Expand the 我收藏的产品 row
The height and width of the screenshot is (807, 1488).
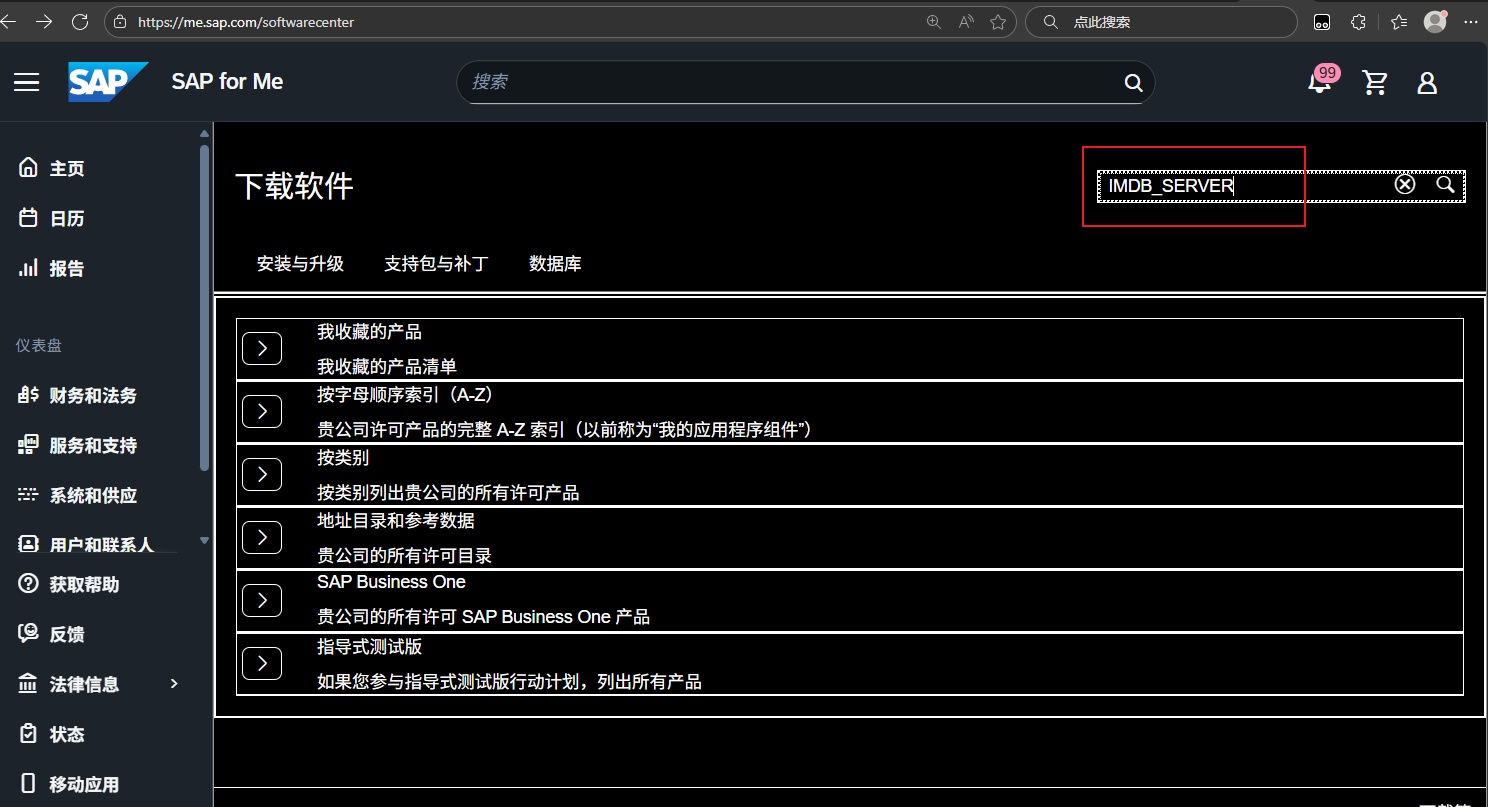click(x=262, y=348)
